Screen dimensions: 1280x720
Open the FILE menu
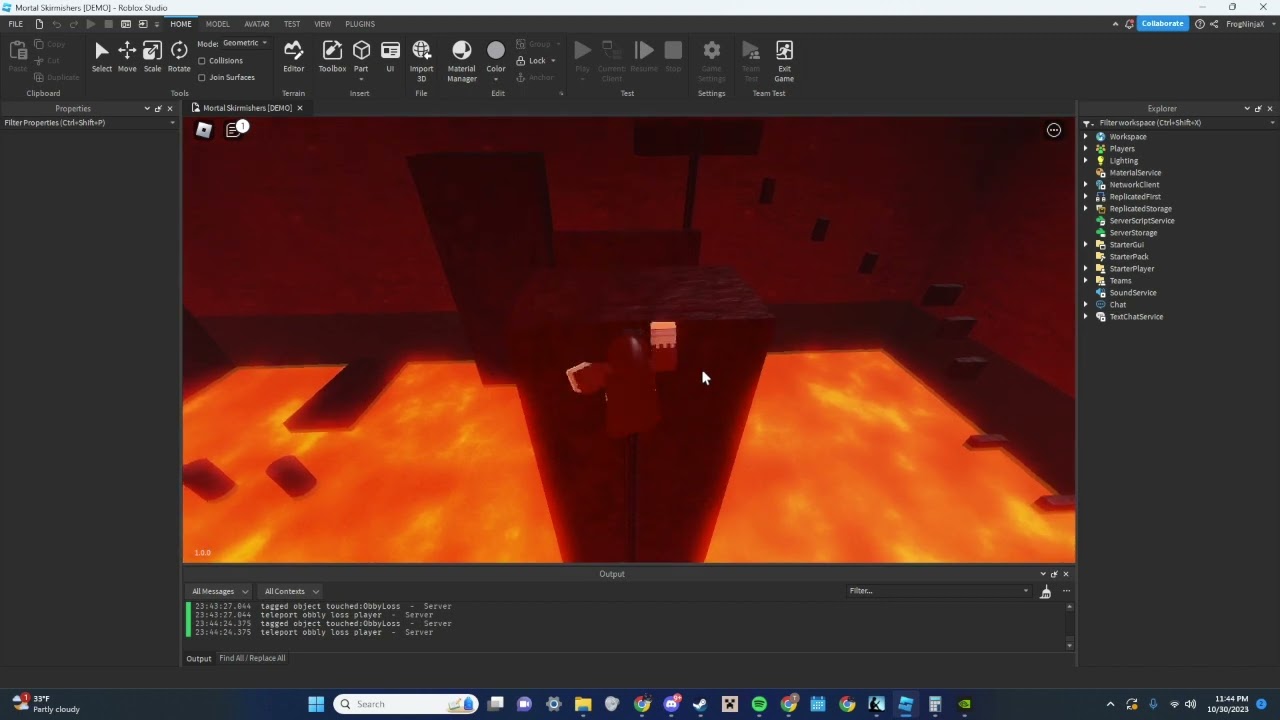point(16,24)
